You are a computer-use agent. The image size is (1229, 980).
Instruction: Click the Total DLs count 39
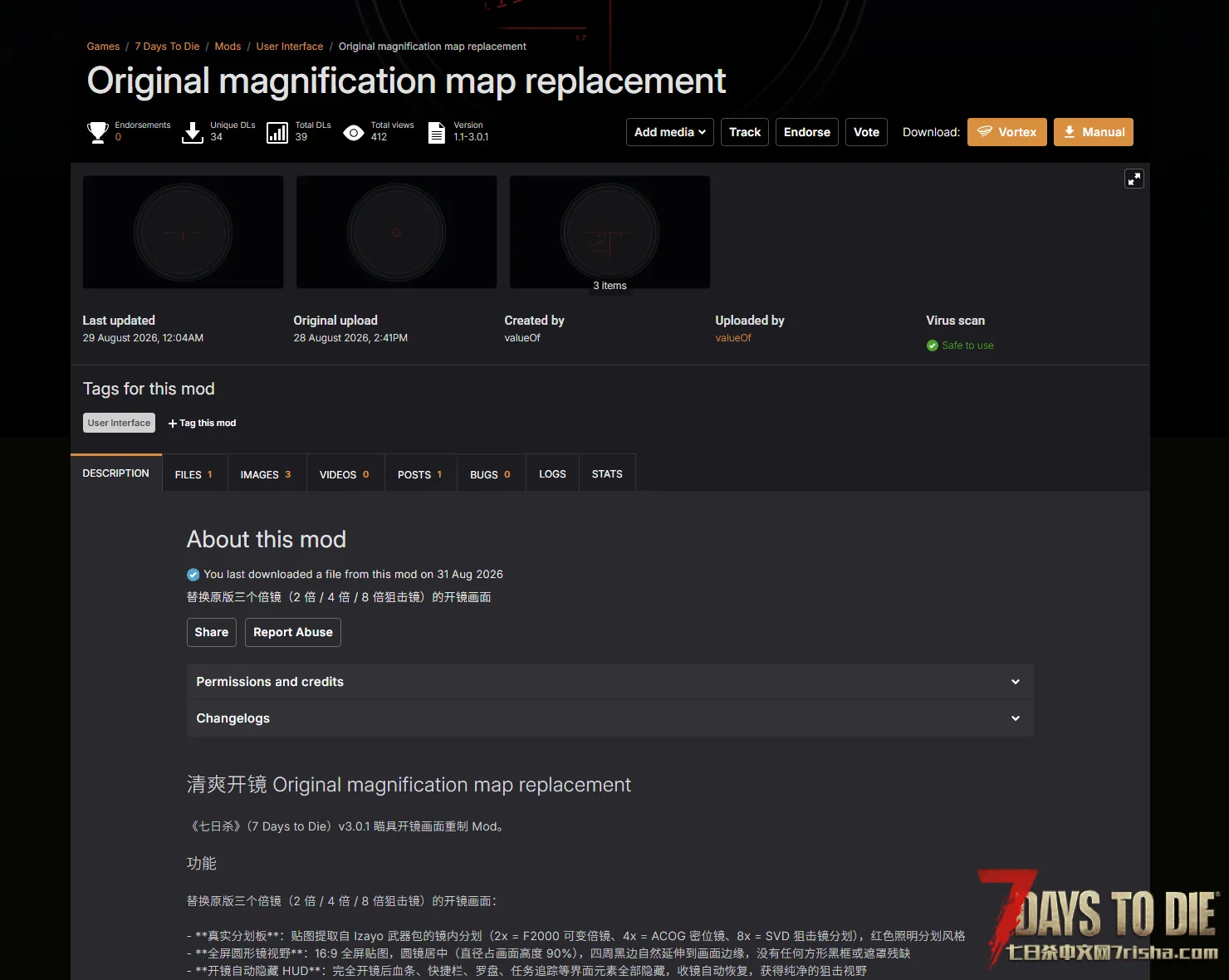[301, 137]
